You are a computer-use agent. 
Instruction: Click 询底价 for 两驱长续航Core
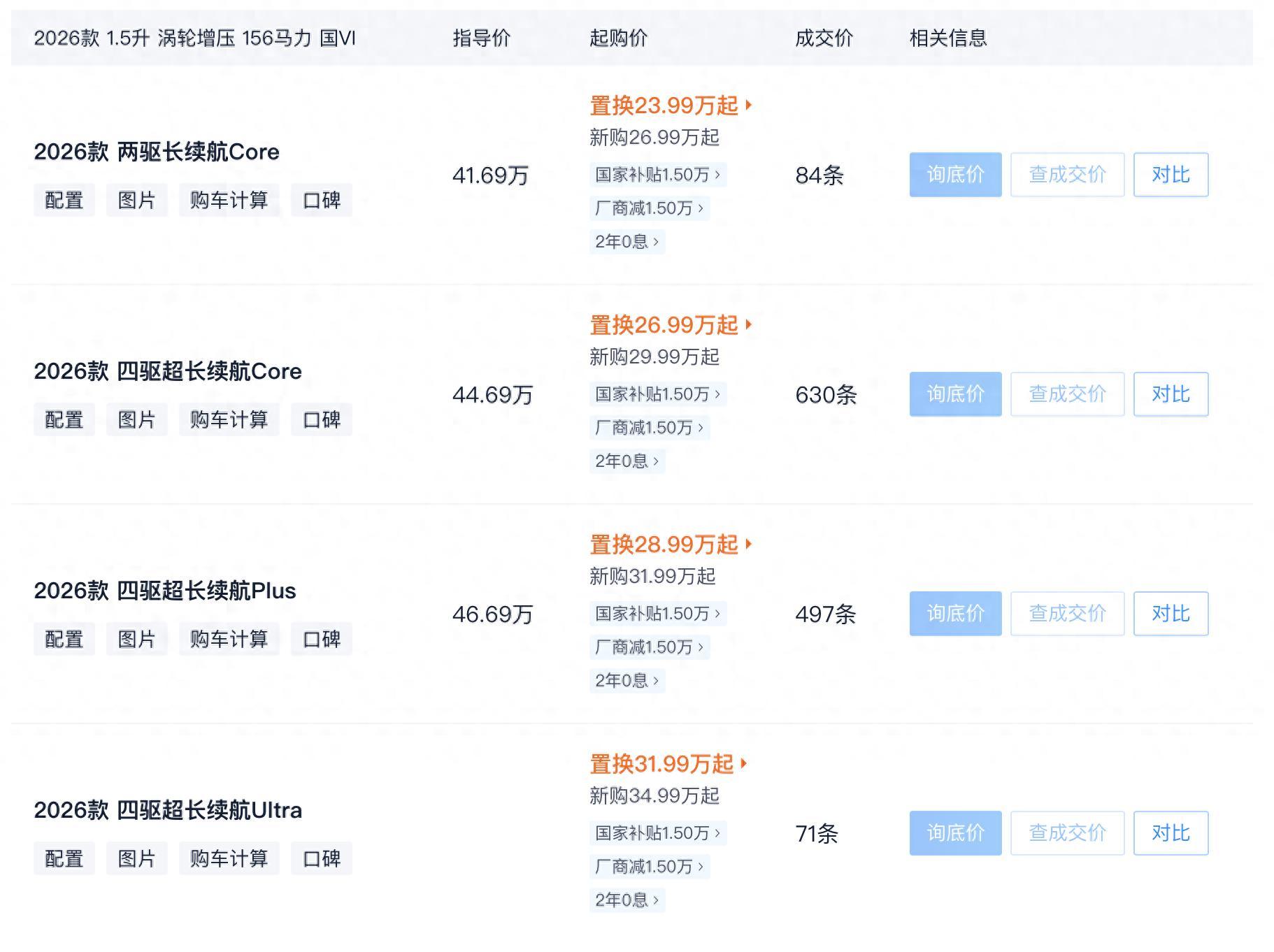tap(954, 175)
